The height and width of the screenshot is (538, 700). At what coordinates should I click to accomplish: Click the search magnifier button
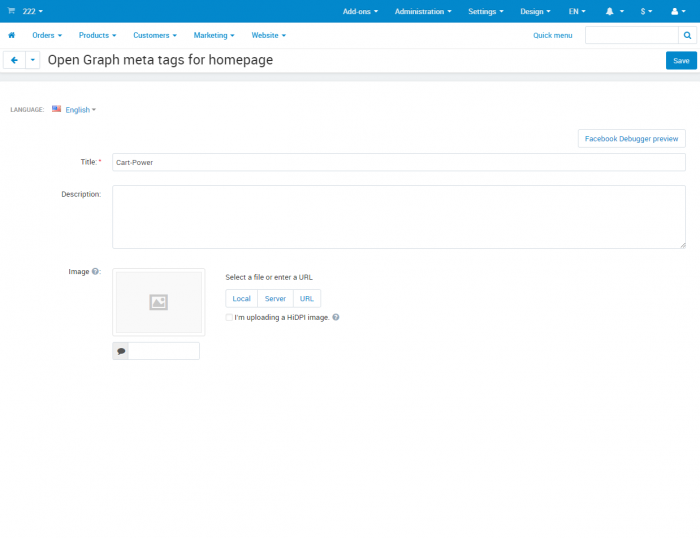coord(688,35)
